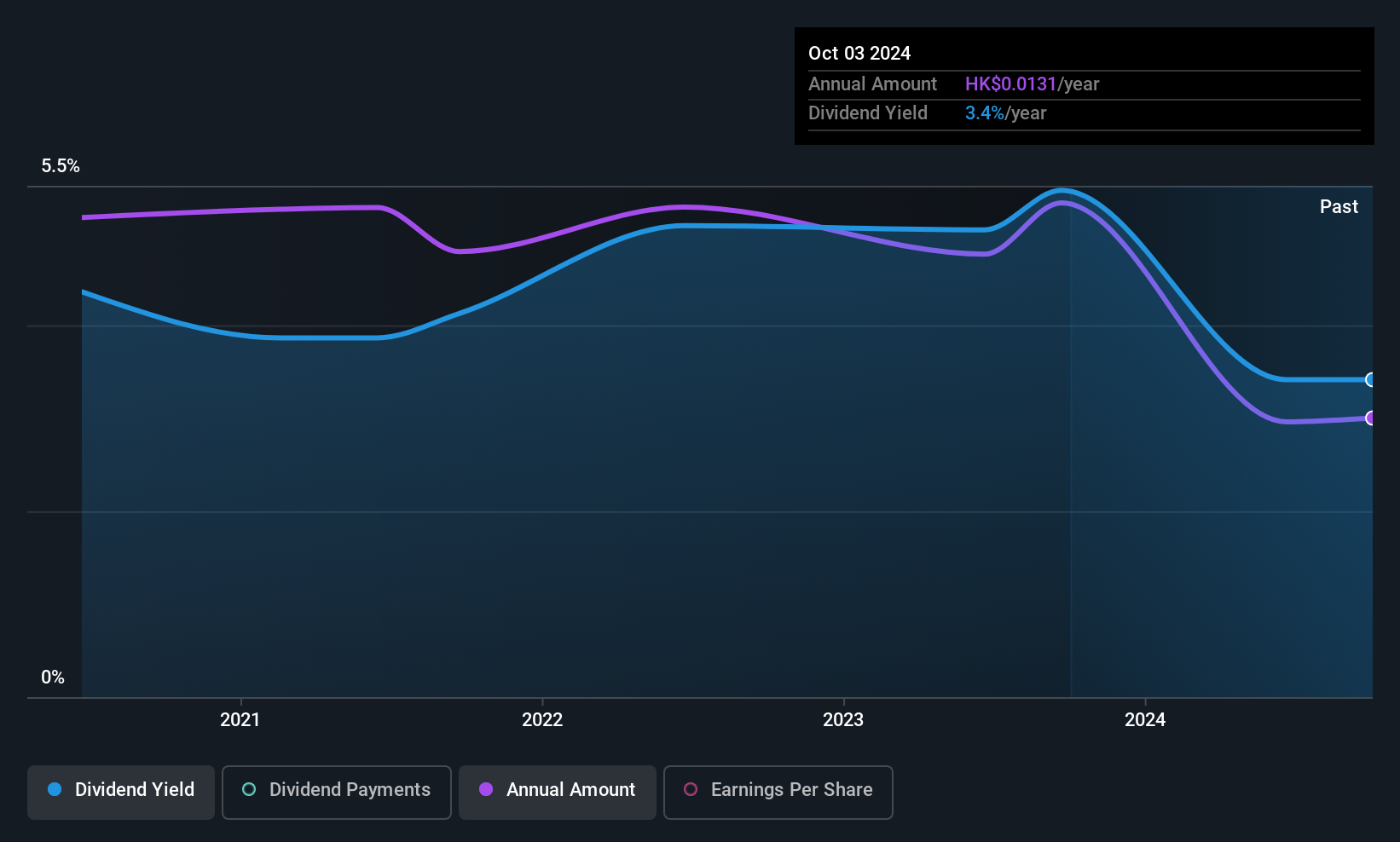Screen dimensions: 1400x842
Task: Click the 2022 axis label
Action: 542,719
